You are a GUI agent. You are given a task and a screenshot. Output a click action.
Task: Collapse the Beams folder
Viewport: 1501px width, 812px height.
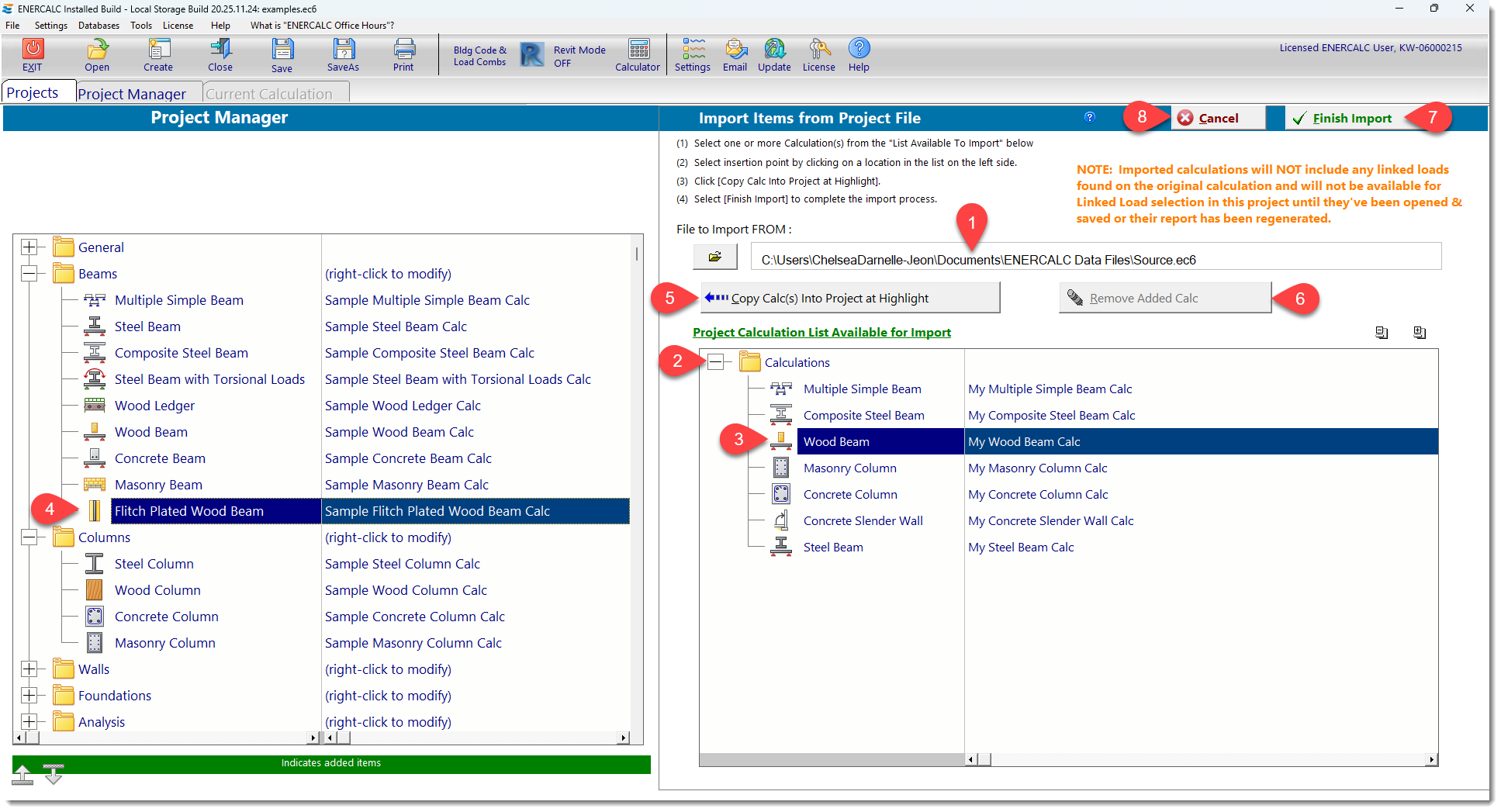31,273
